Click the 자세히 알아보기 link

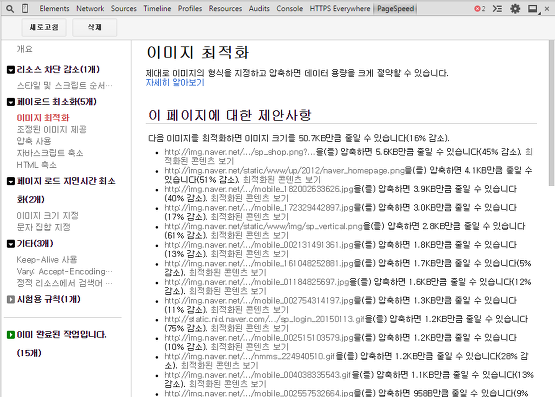pyautogui.click(x=175, y=82)
